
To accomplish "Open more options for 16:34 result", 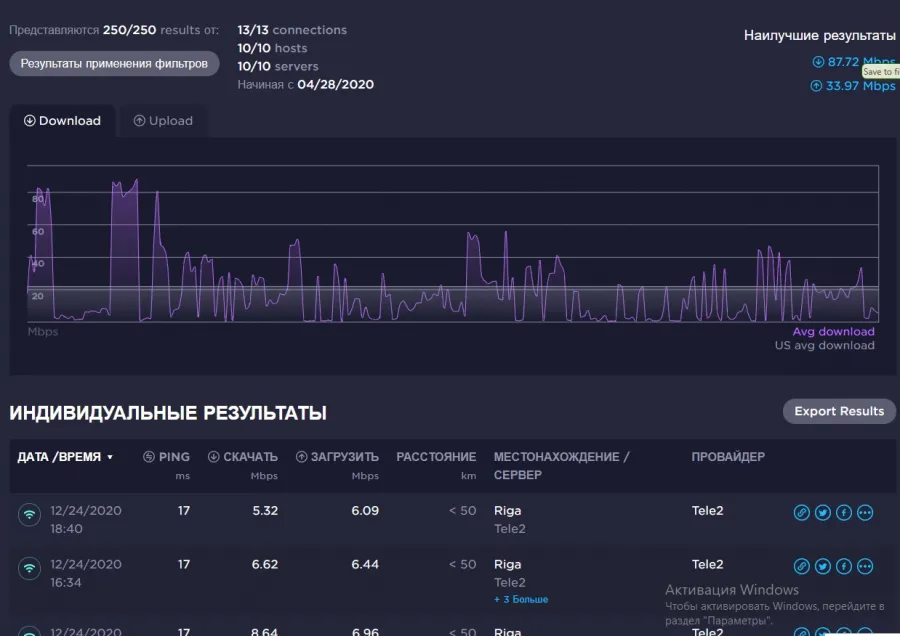I will pos(865,566).
